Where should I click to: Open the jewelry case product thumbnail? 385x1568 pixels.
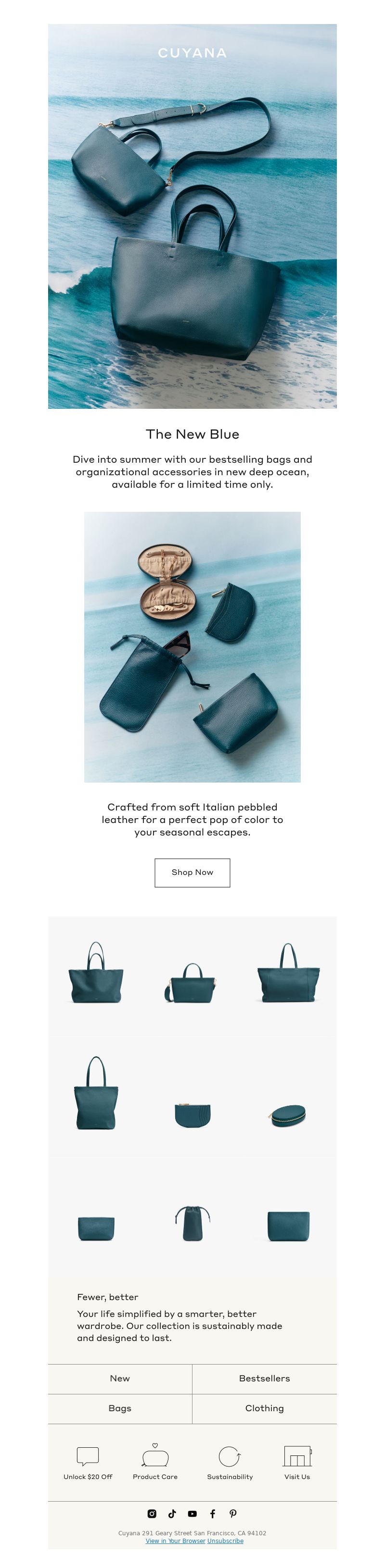point(288,1116)
